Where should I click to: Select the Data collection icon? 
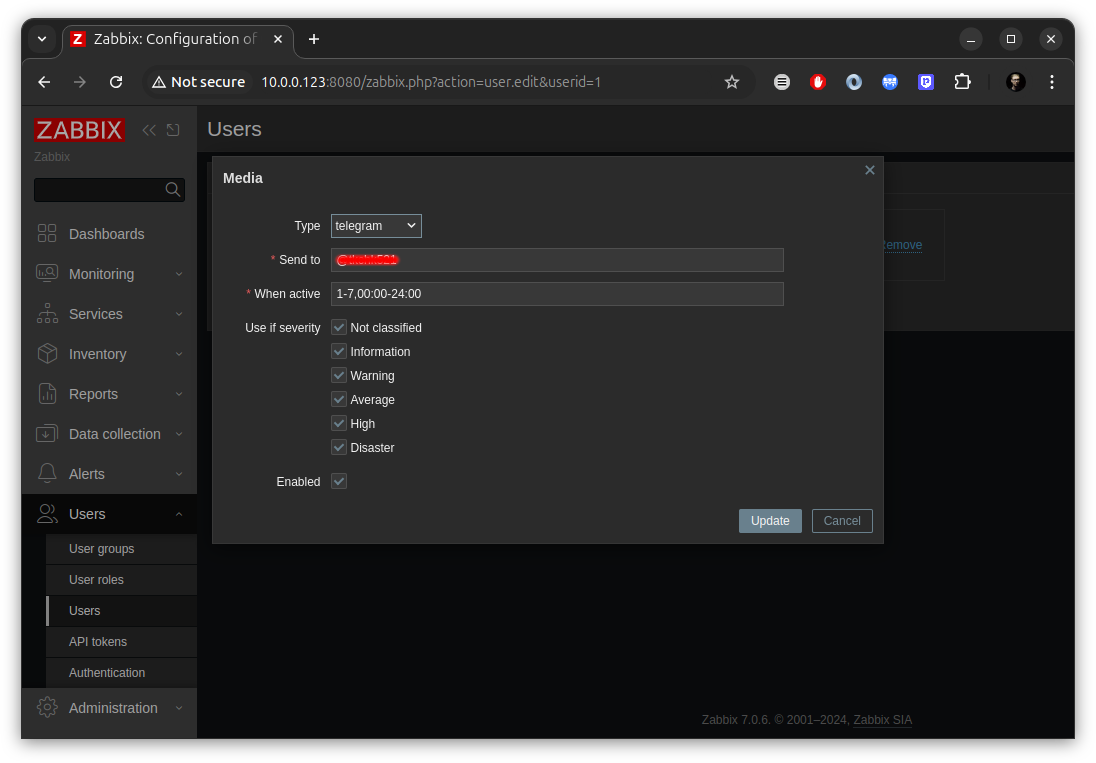point(46,433)
